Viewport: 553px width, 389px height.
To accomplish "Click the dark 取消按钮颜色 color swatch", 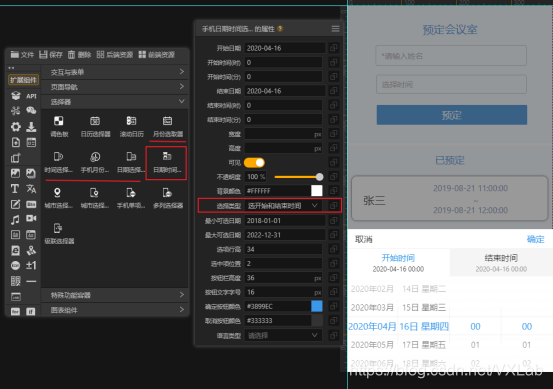I will (x=317, y=321).
